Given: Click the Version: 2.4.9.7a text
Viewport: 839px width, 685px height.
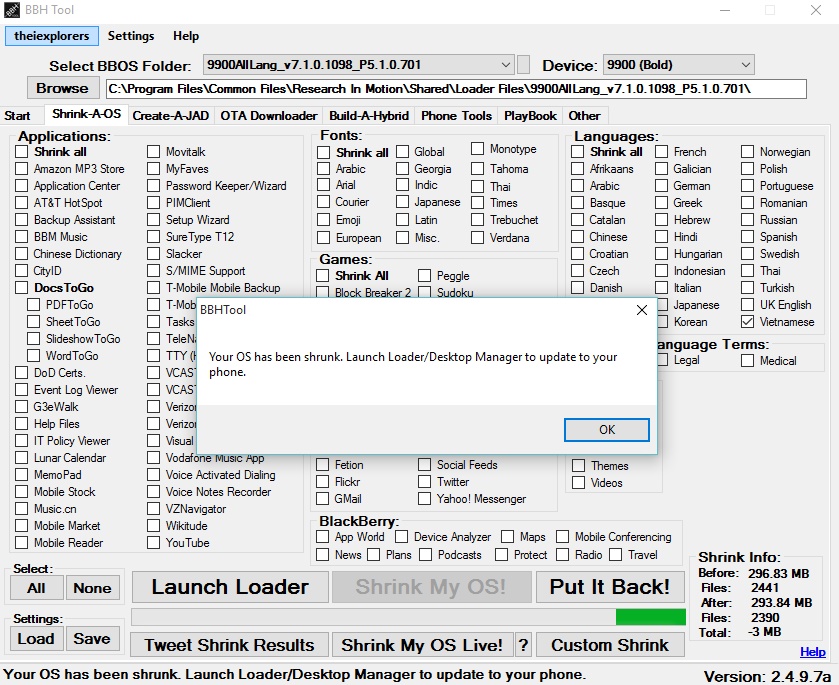Looking at the screenshot, I should tap(767, 676).
